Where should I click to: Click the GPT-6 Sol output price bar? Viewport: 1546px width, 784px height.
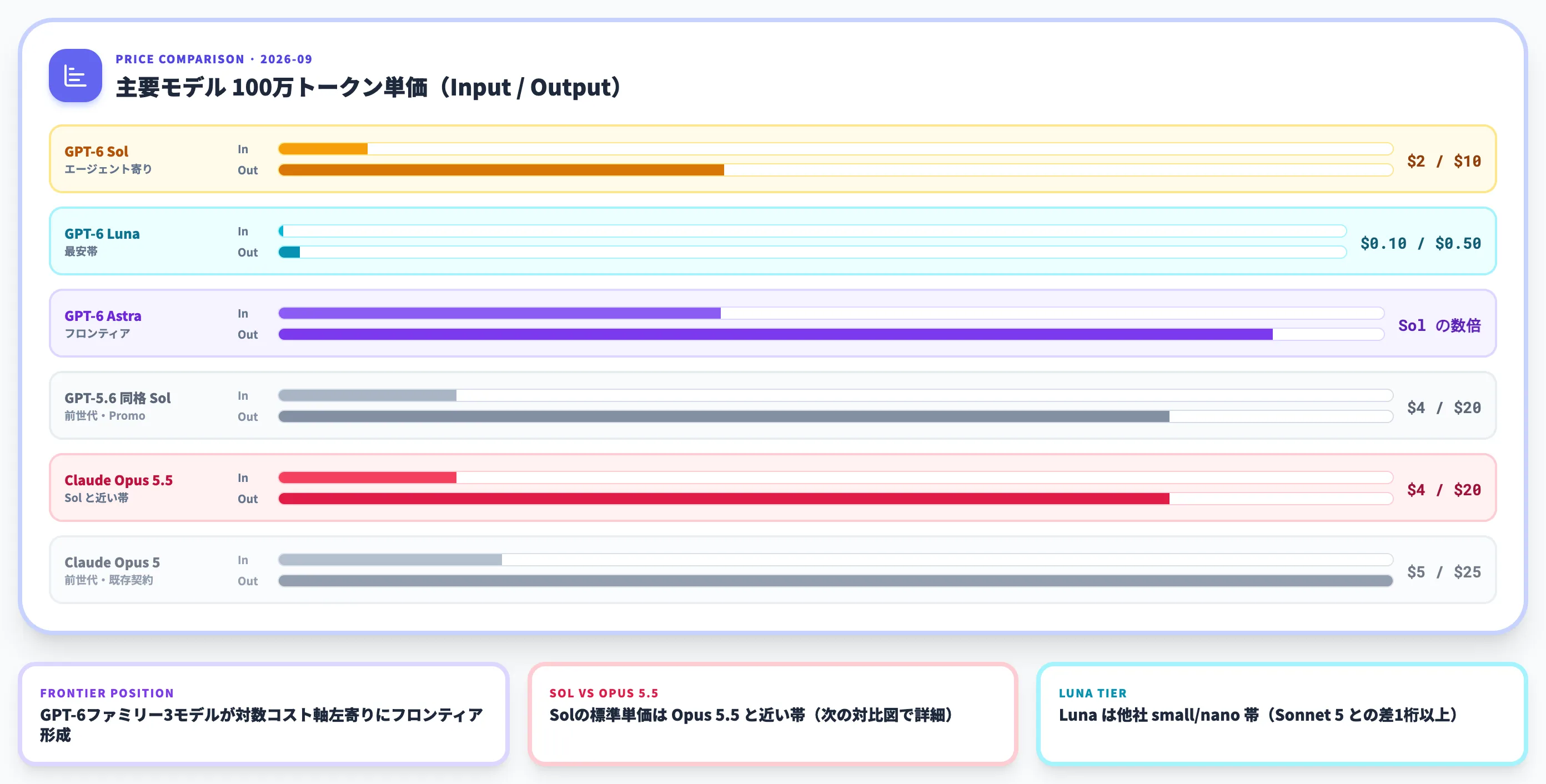[x=835, y=170]
